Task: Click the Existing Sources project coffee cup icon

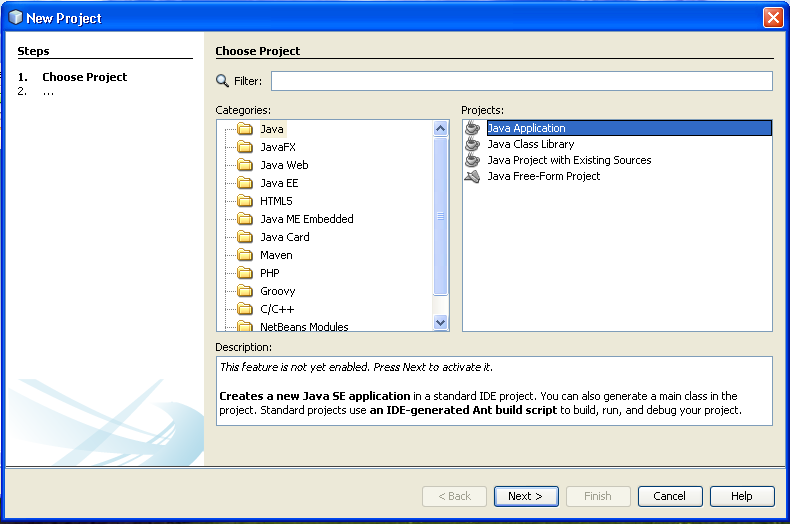Action: (473, 160)
